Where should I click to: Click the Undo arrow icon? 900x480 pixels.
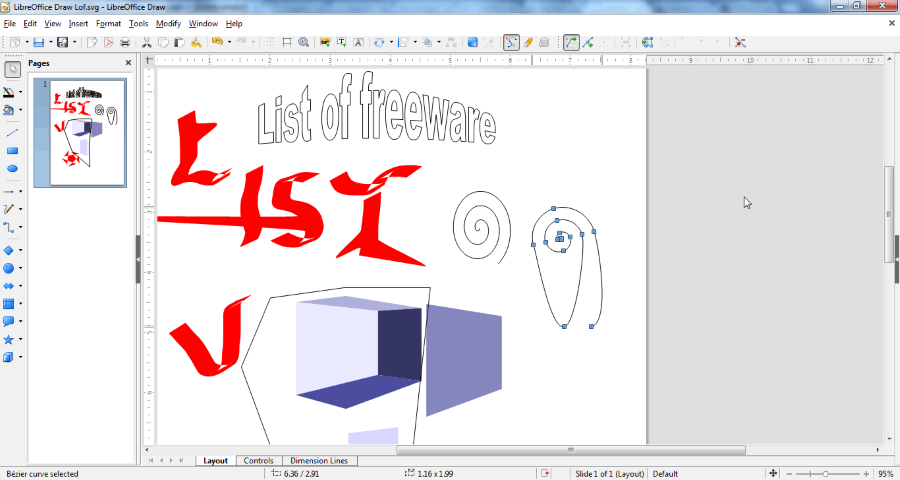click(217, 42)
